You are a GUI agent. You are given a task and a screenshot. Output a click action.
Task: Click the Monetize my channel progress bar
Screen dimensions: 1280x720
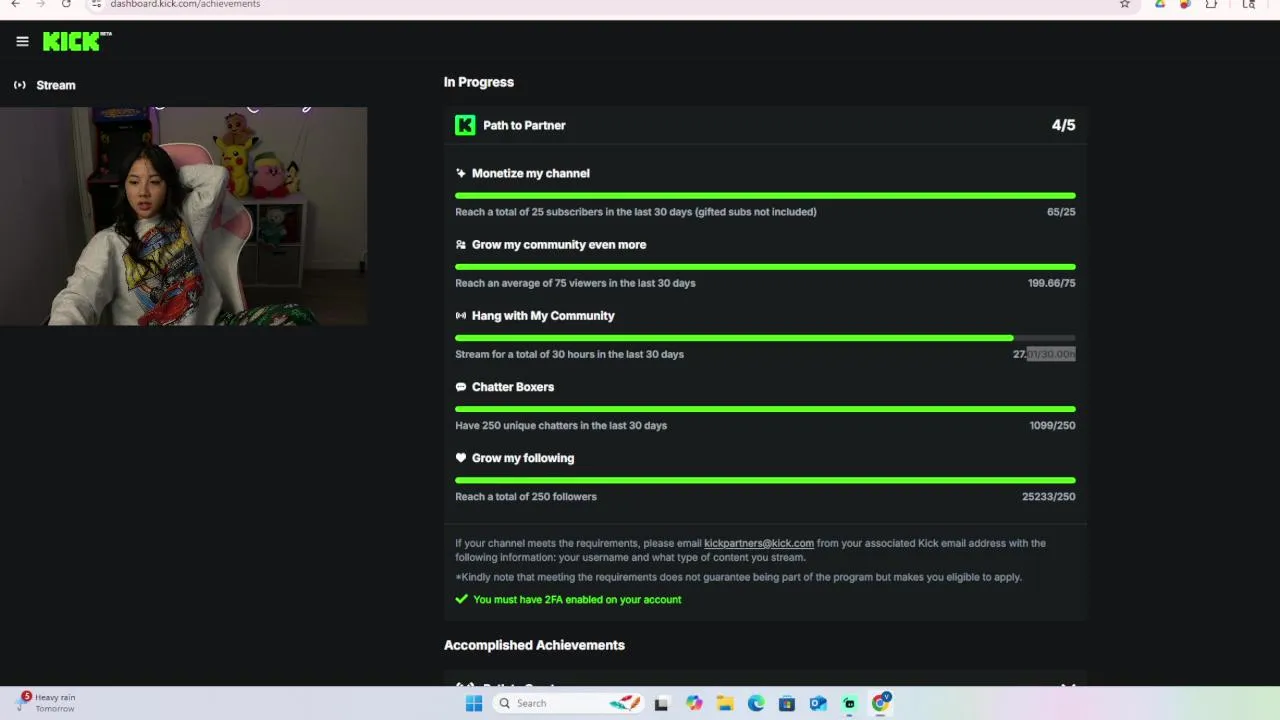[x=765, y=196]
